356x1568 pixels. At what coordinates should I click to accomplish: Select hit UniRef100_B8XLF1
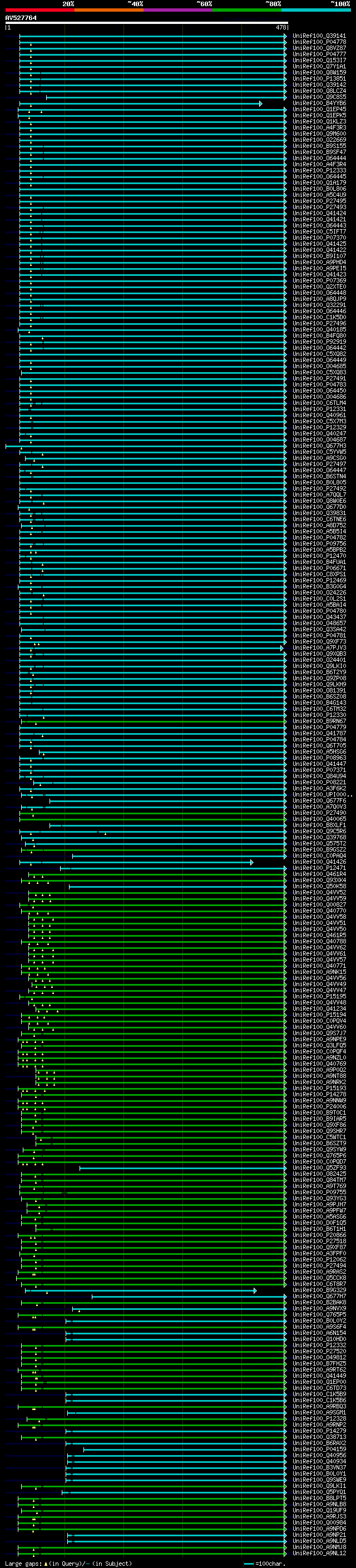pos(319,825)
